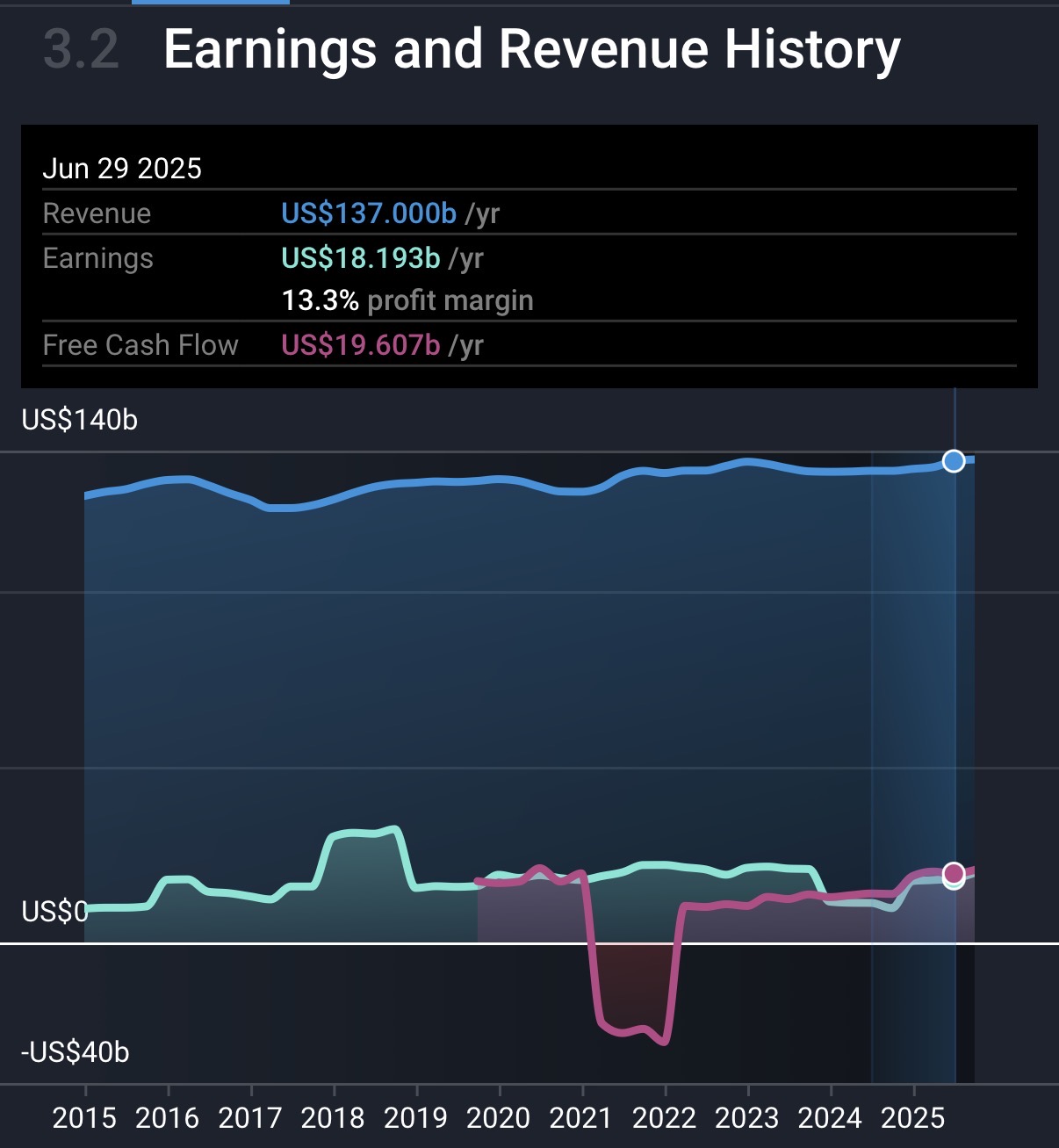This screenshot has height=1148, width=1059.
Task: Tap the 2025 year axis label
Action: pyautogui.click(x=912, y=1118)
